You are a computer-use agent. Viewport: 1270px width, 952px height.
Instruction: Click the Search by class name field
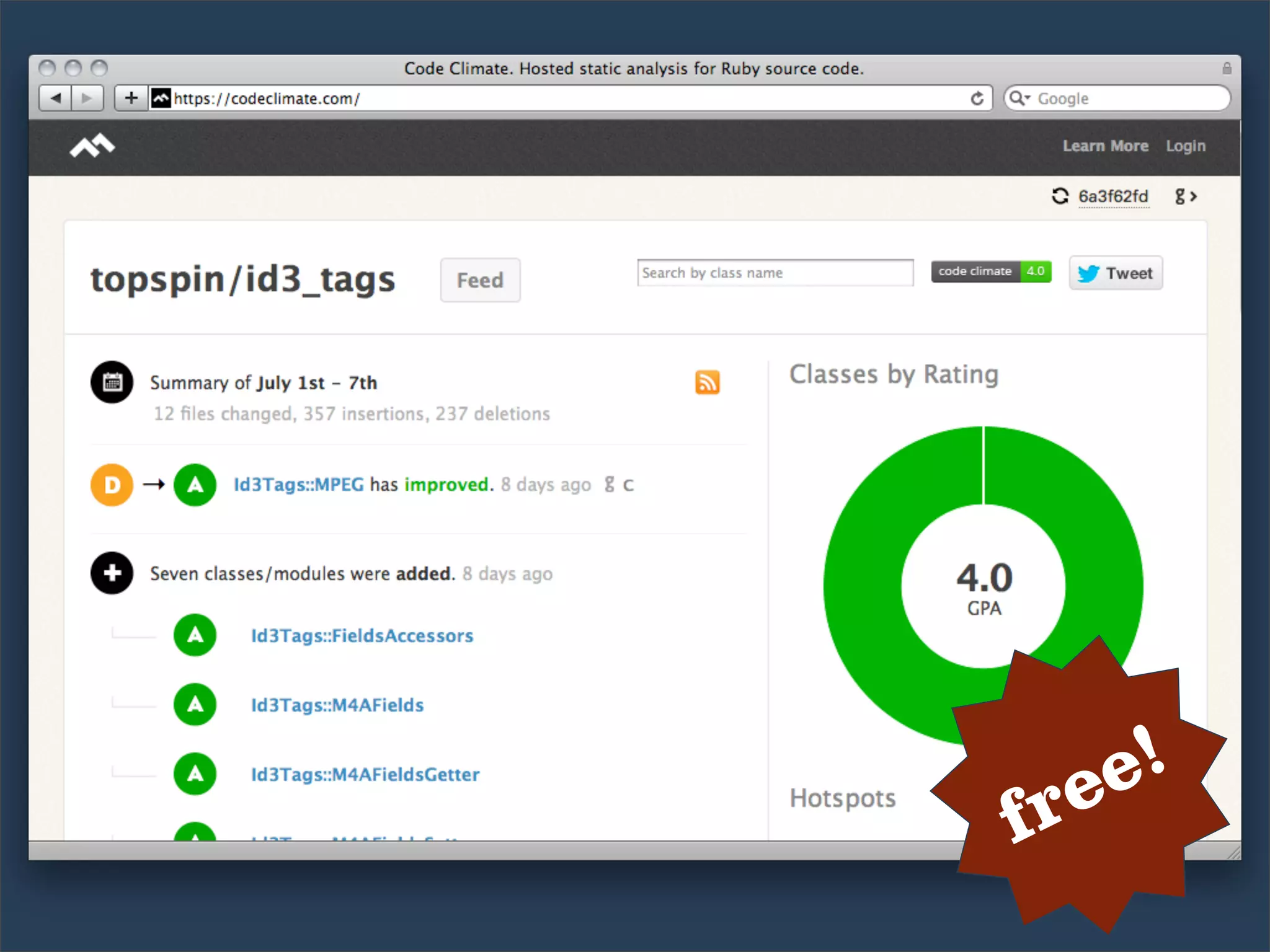click(x=775, y=273)
